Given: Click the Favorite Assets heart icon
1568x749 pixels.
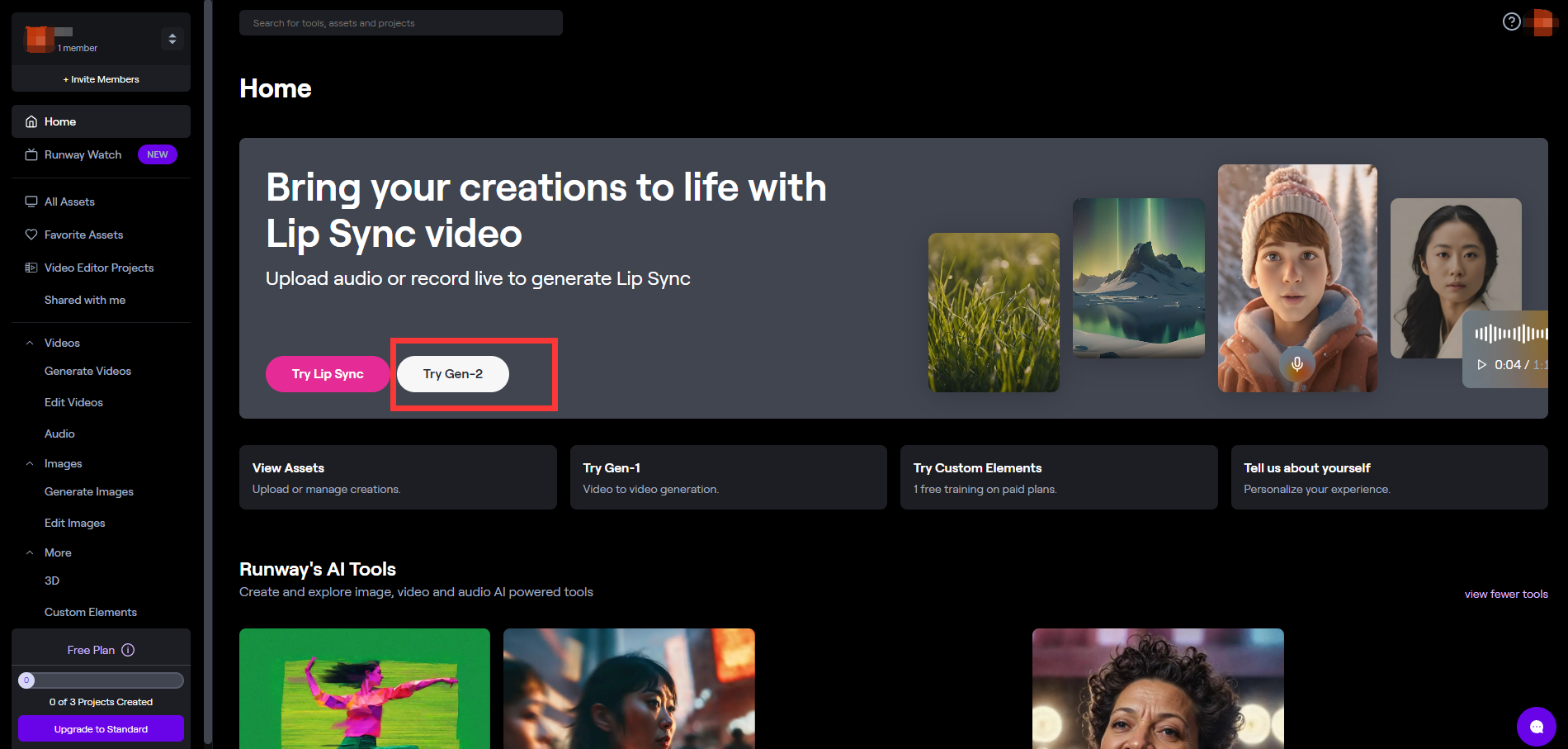Looking at the screenshot, I should [31, 235].
